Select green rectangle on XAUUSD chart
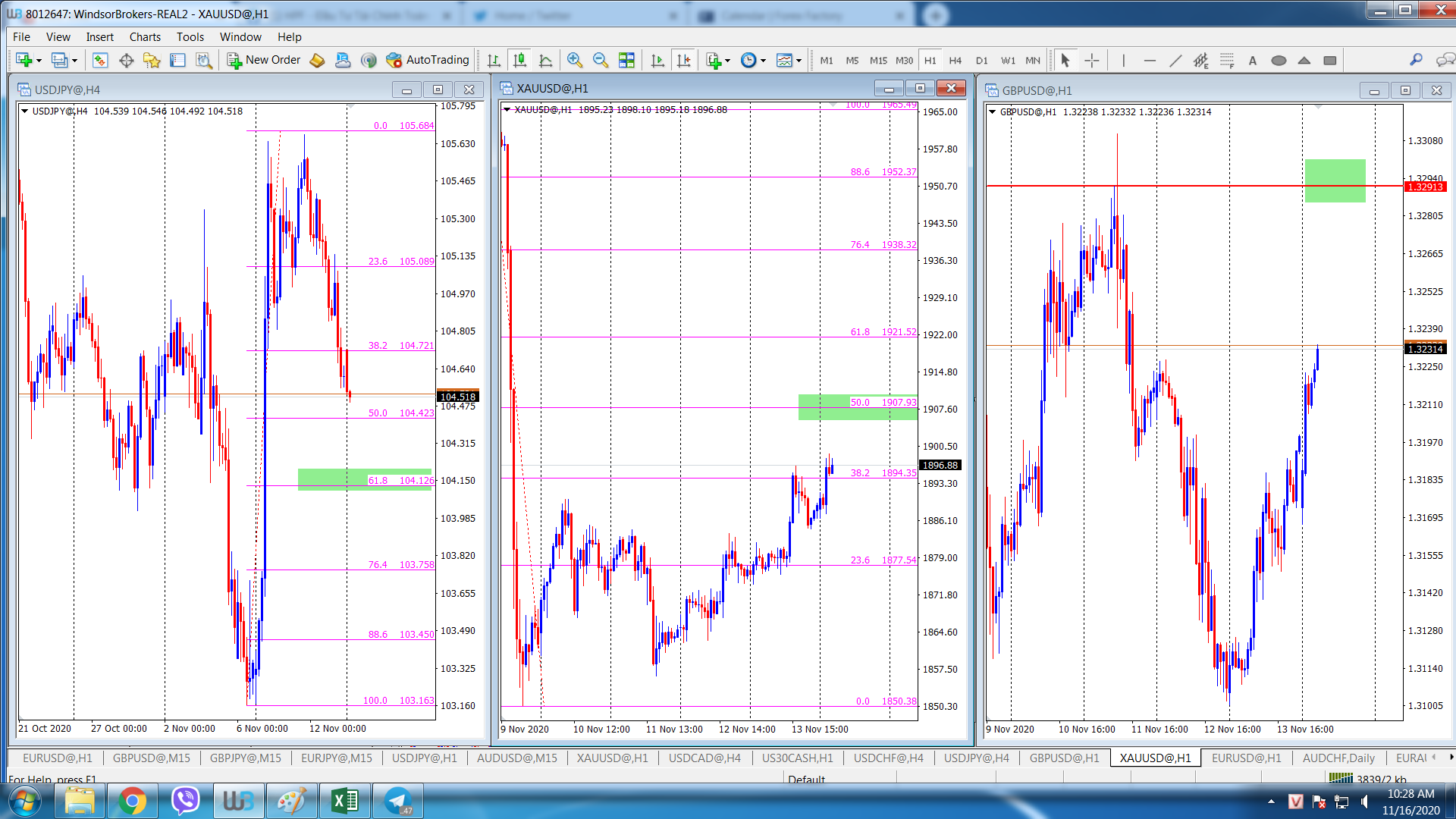 858,407
